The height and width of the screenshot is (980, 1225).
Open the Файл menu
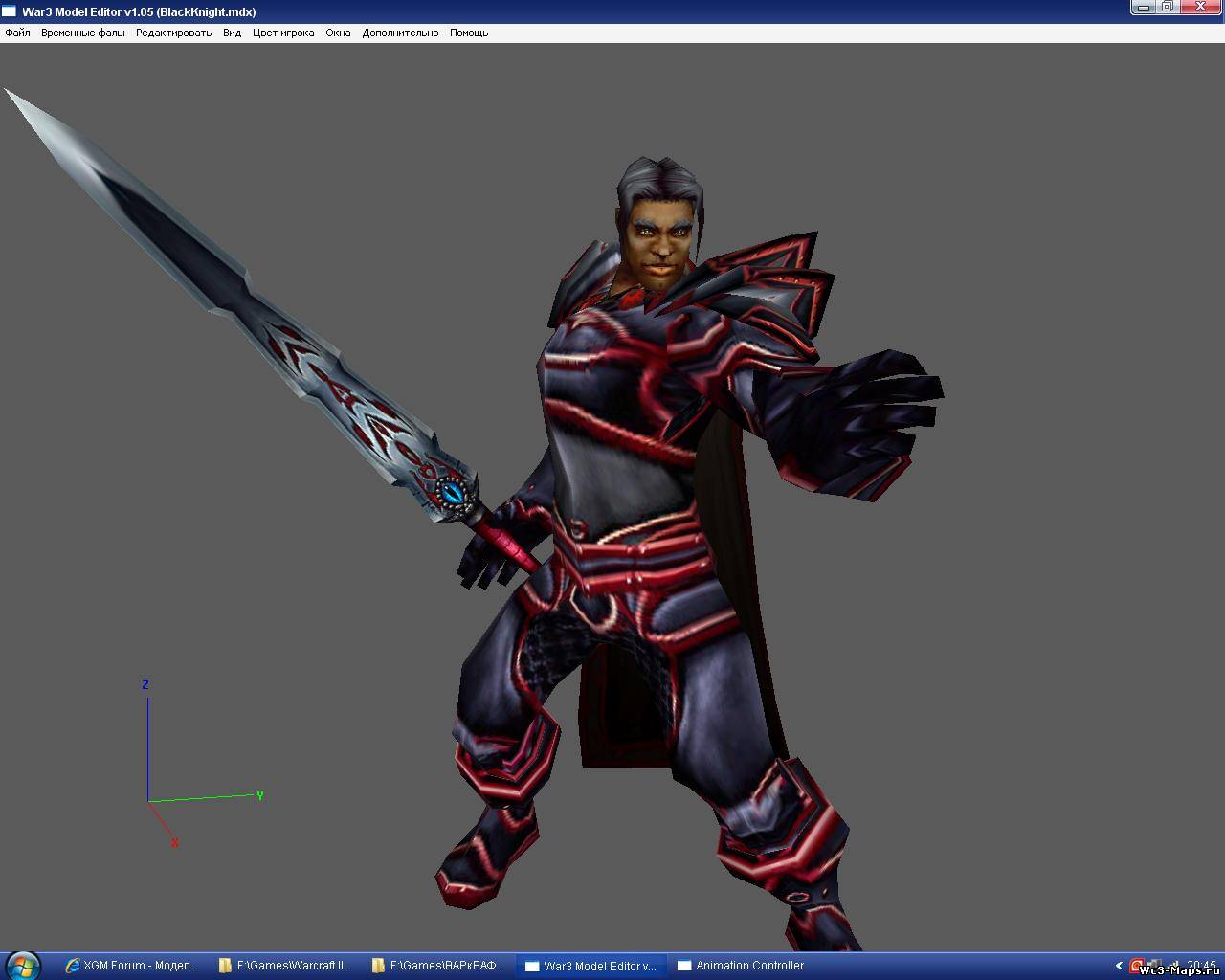point(17,33)
